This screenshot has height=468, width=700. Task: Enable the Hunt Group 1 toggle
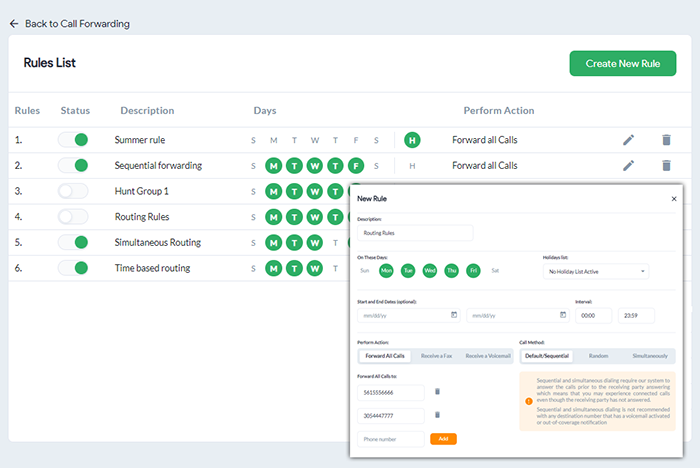coord(73,191)
